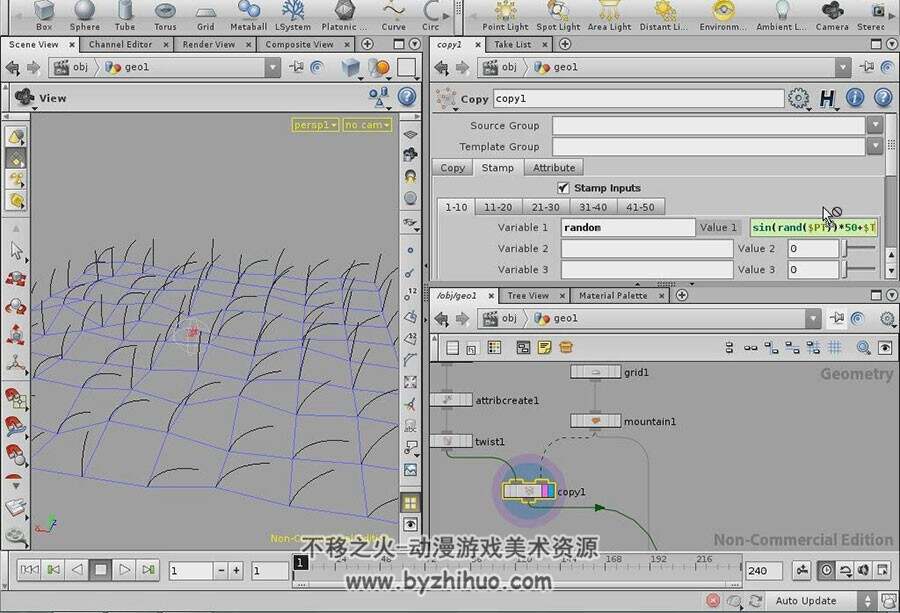This screenshot has height=613, width=900.
Task: Create a Sphere from the shelf
Action: point(84,15)
